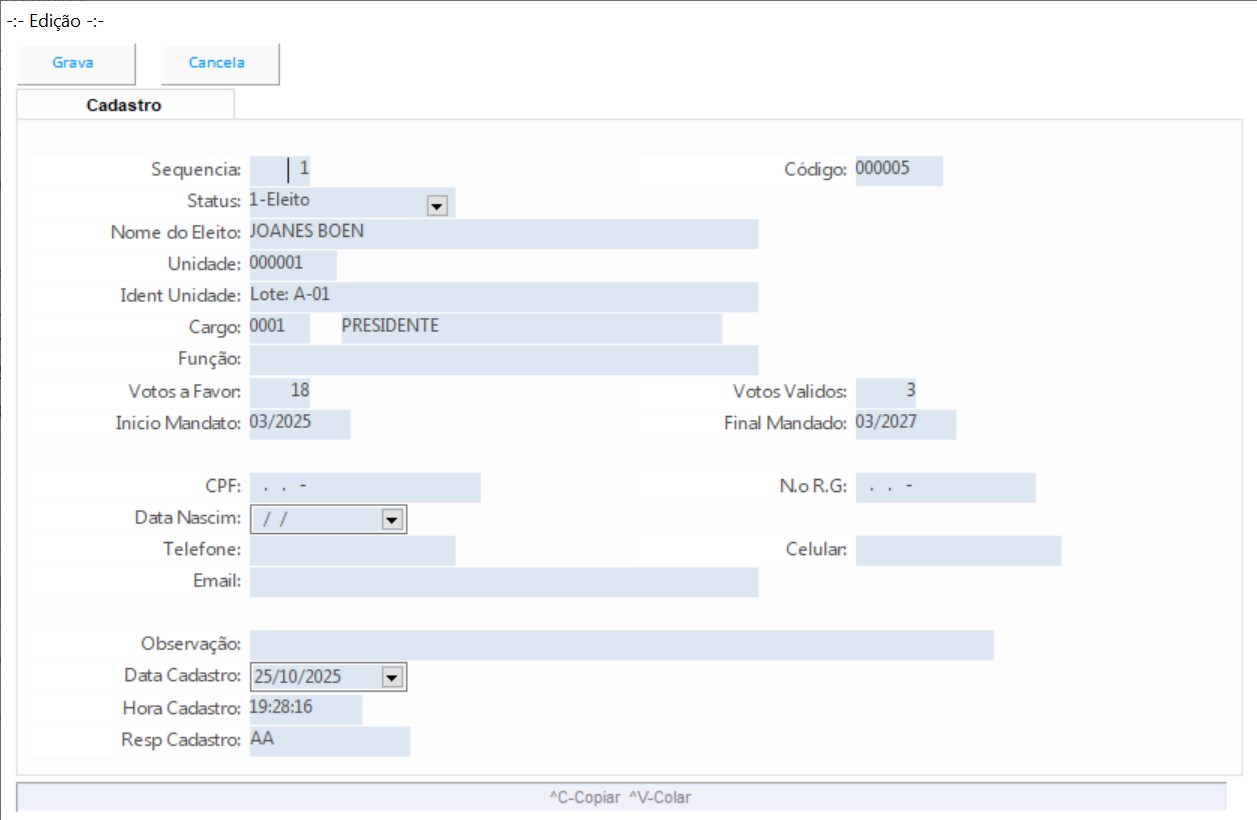This screenshot has height=820, width=1257.
Task: Click the Email input field
Action: [503, 582]
